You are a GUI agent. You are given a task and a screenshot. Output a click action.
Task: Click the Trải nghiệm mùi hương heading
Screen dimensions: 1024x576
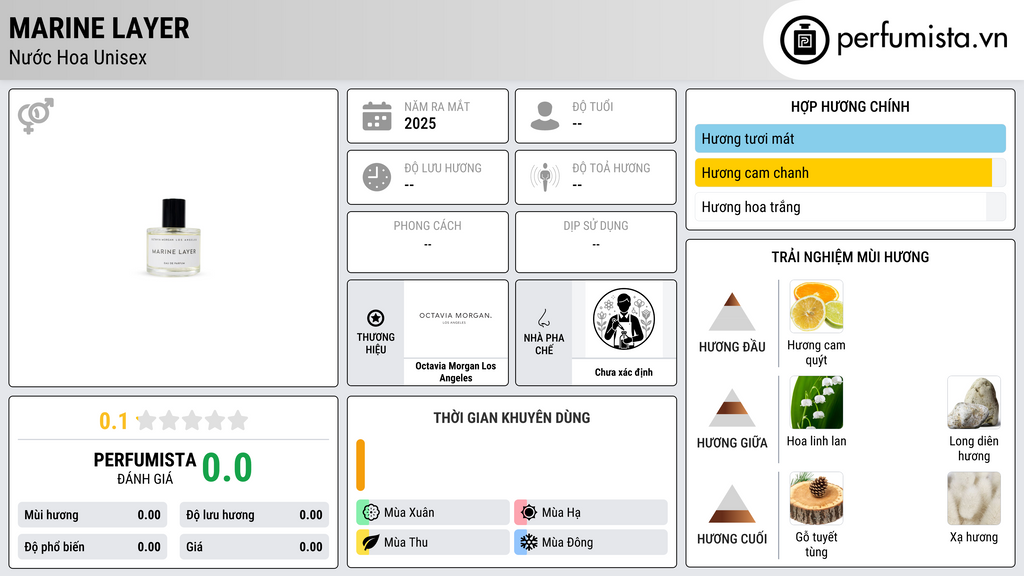(850, 257)
